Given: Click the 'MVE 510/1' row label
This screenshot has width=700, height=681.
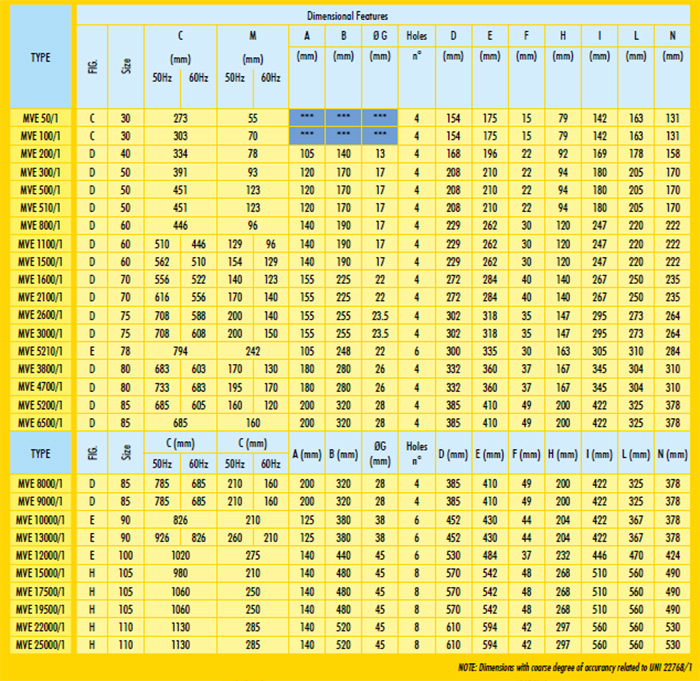Looking at the screenshot, I should (40, 208).
